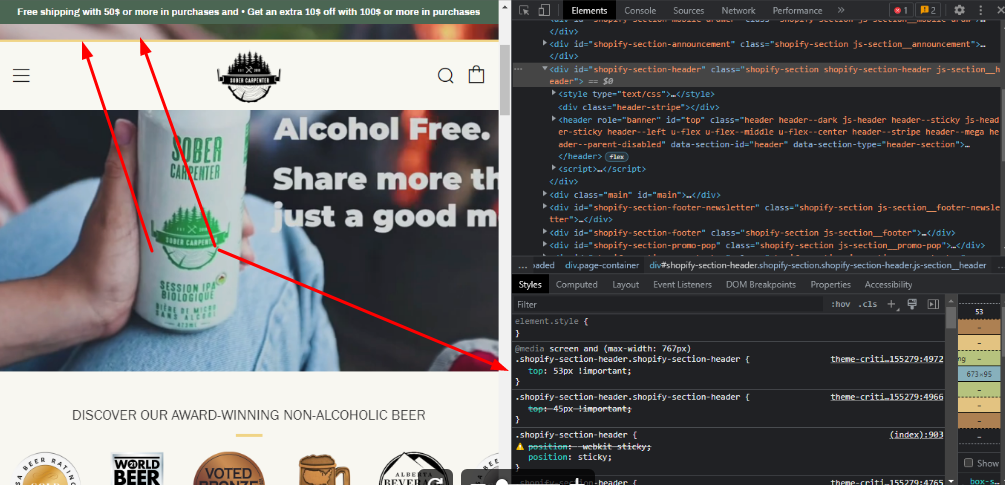Tick the Show checkbox in the box model pane

[968, 463]
